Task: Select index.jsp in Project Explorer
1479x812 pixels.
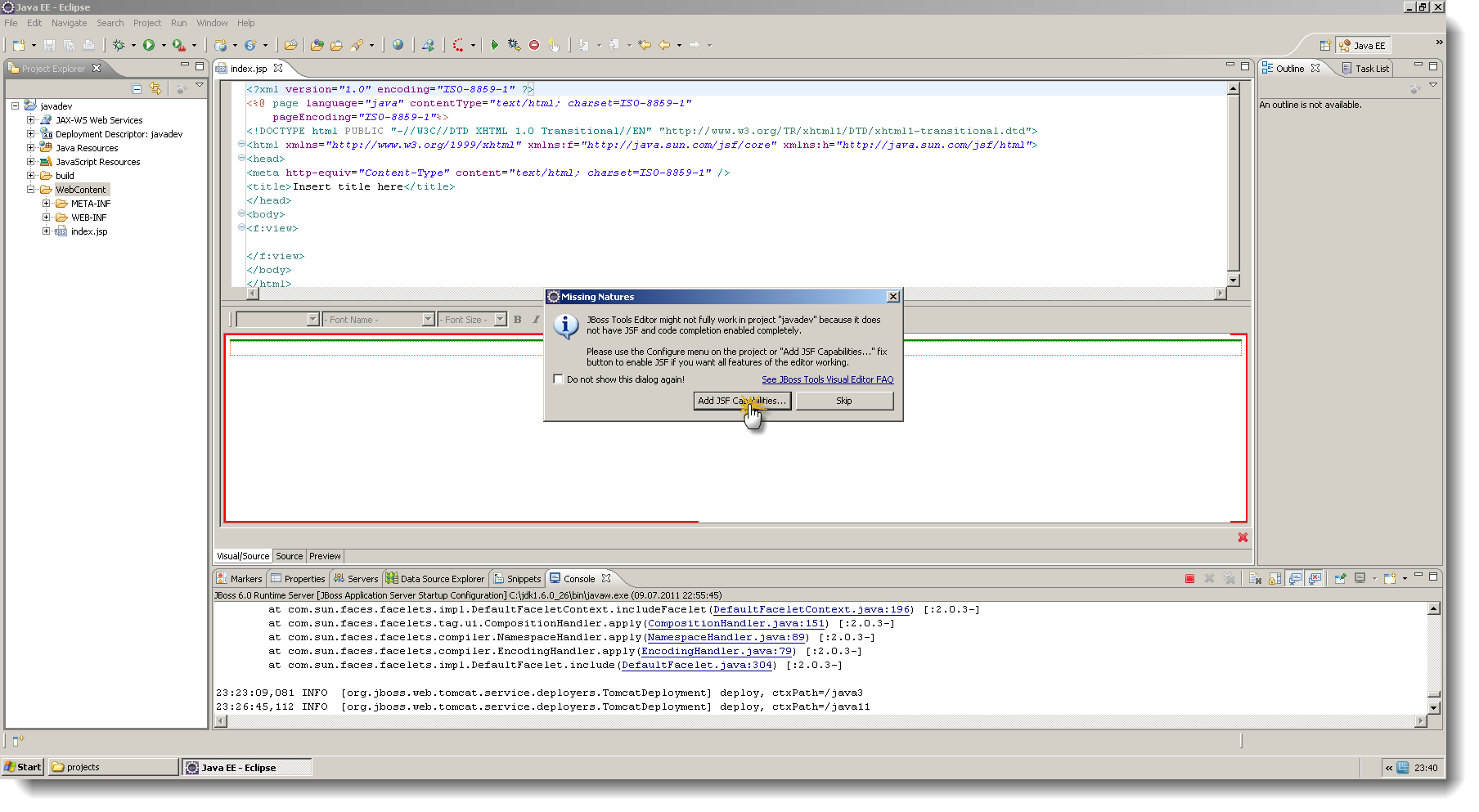Action: coord(89,231)
